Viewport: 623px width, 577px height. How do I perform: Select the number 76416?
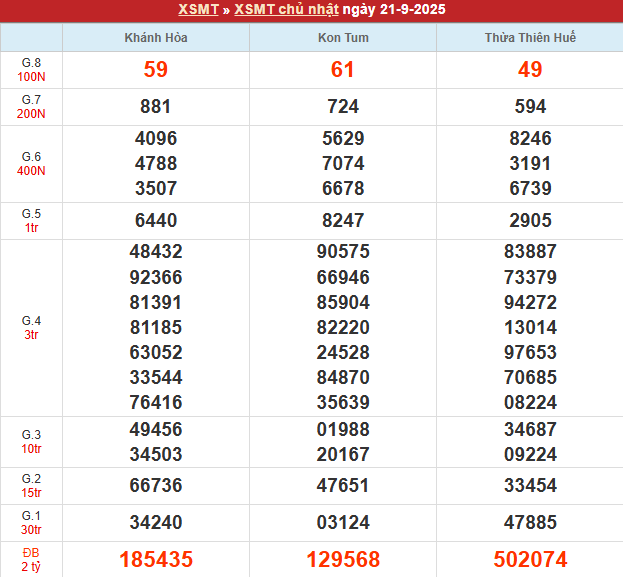click(x=156, y=403)
